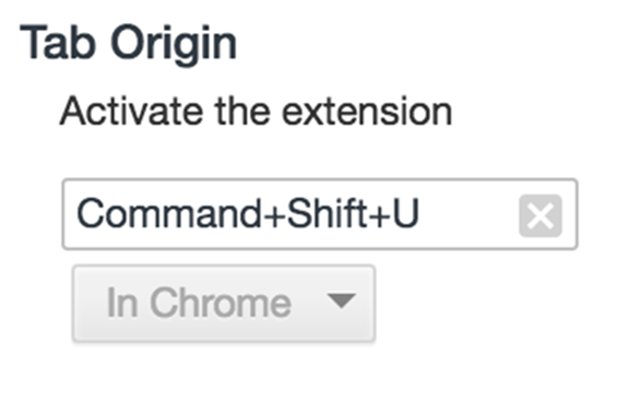Select the Activate the extension label
Image resolution: width=640 pixels, height=400 pixels.
(256, 111)
